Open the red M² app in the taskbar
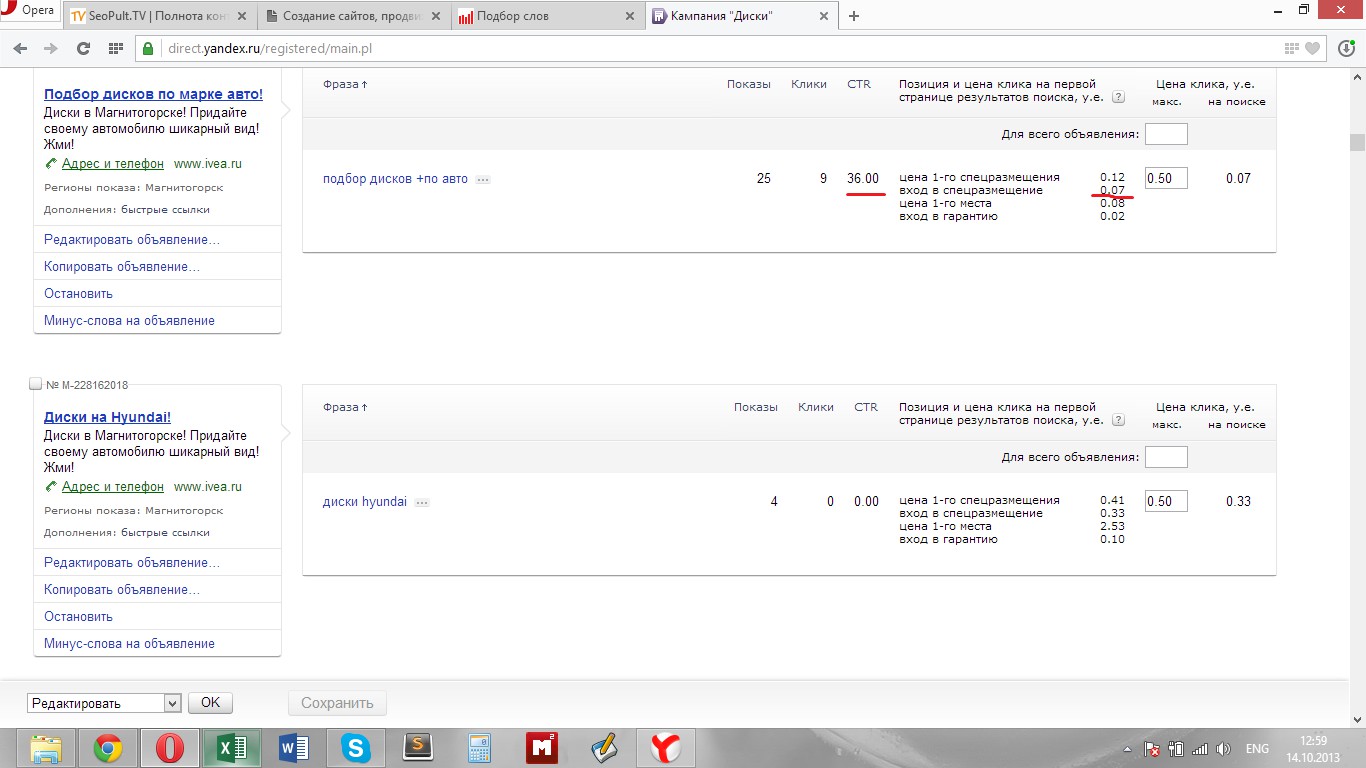The width and height of the screenshot is (1366, 768). pyautogui.click(x=541, y=748)
